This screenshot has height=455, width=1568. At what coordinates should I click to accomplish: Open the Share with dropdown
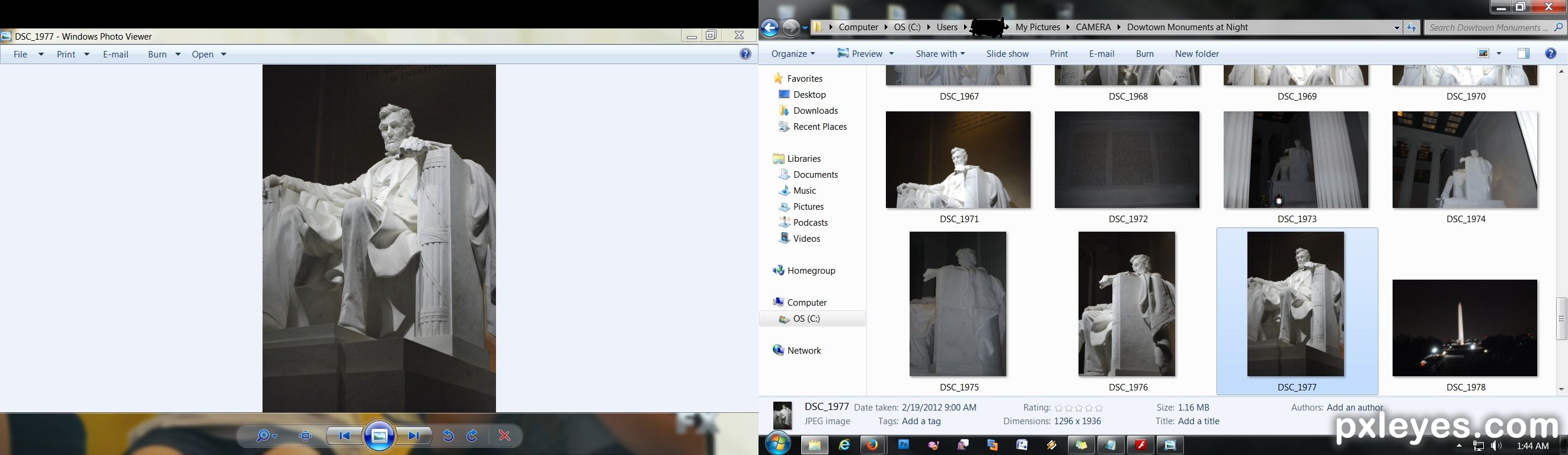tap(940, 53)
